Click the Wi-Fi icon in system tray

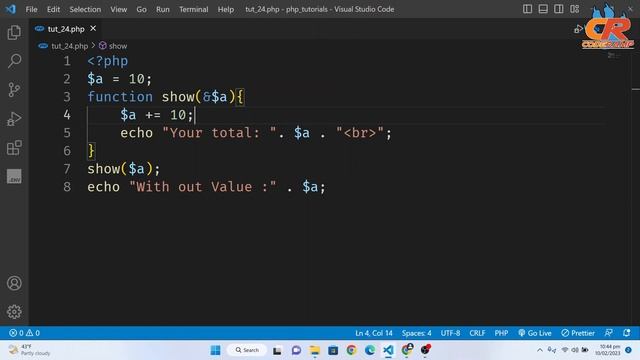tap(565, 350)
